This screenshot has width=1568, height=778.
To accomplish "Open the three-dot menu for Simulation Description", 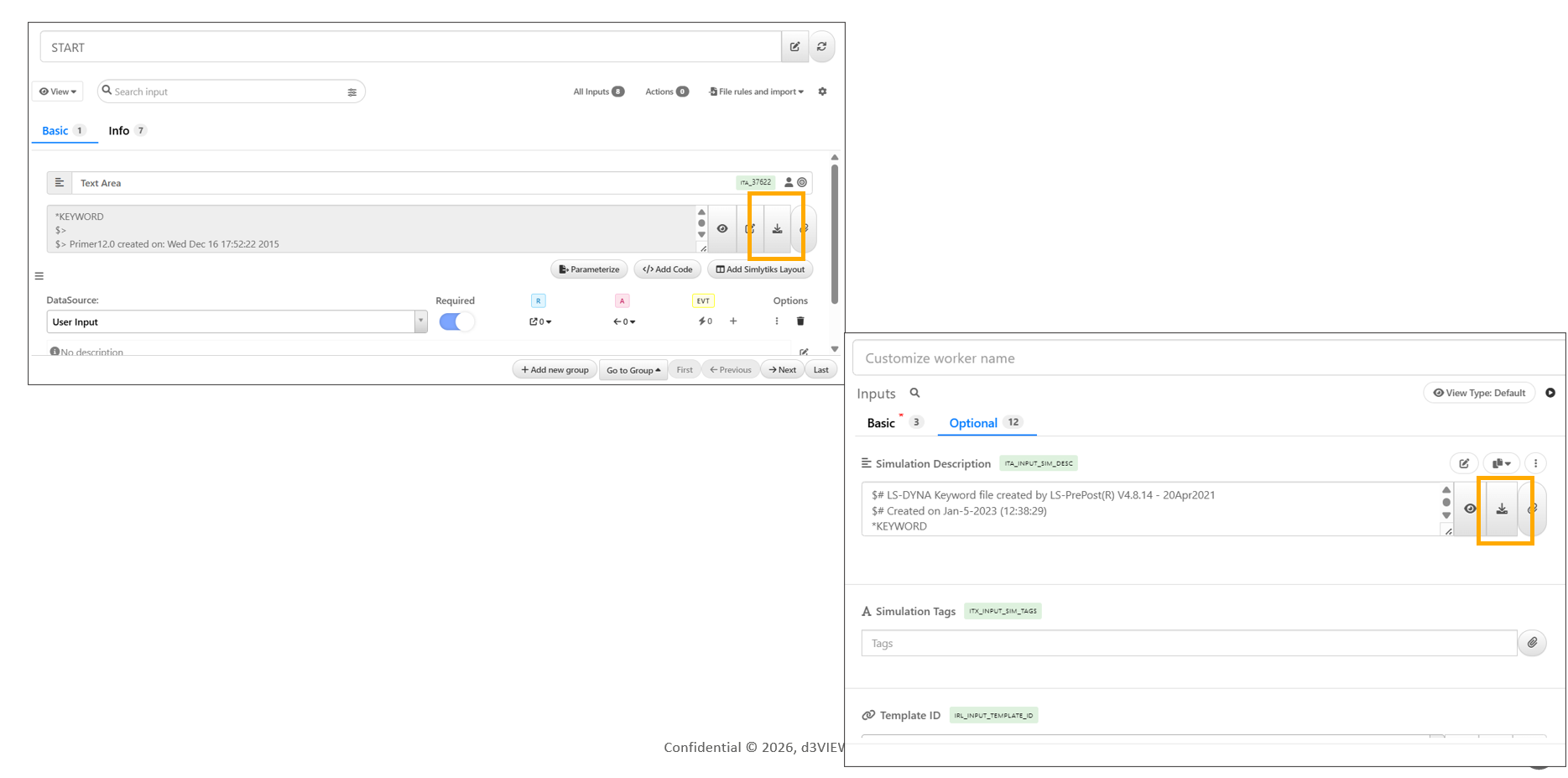I will click(x=1535, y=463).
